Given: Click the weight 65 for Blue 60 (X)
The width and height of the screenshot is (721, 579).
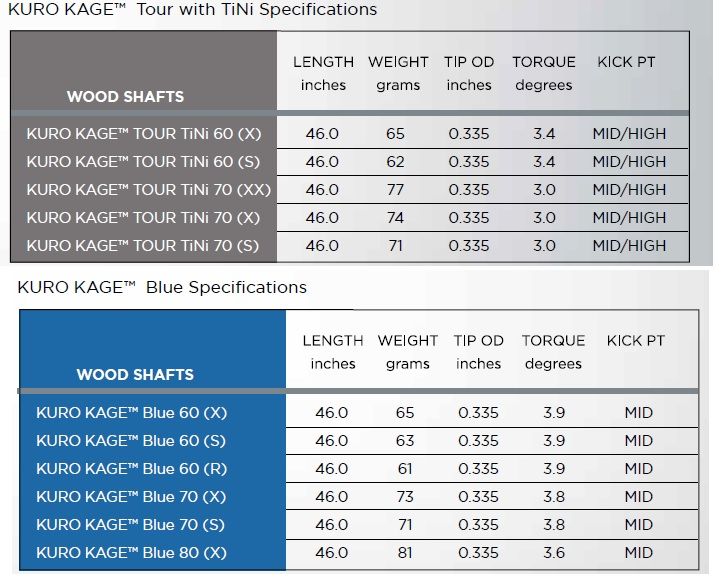Looking at the screenshot, I should (405, 413).
